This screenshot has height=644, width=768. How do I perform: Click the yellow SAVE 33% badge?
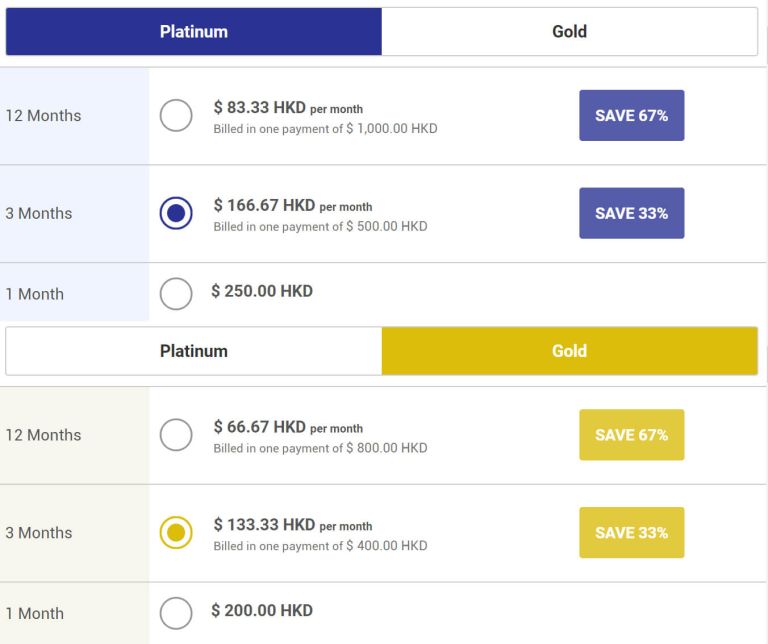click(x=631, y=533)
